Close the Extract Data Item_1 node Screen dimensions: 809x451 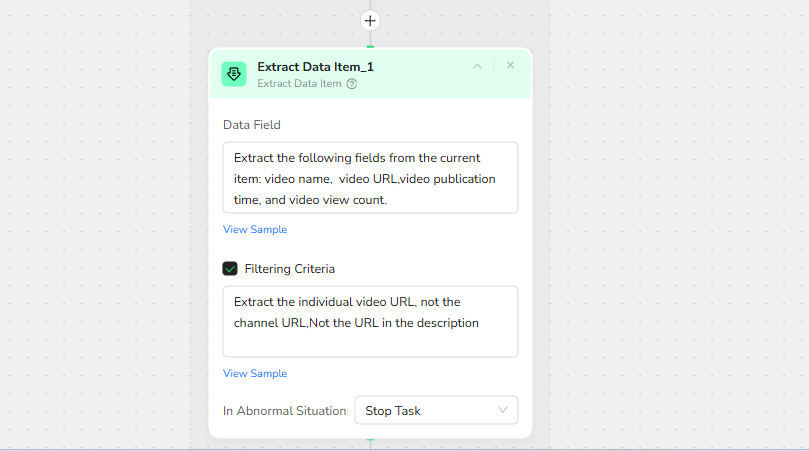(x=510, y=65)
